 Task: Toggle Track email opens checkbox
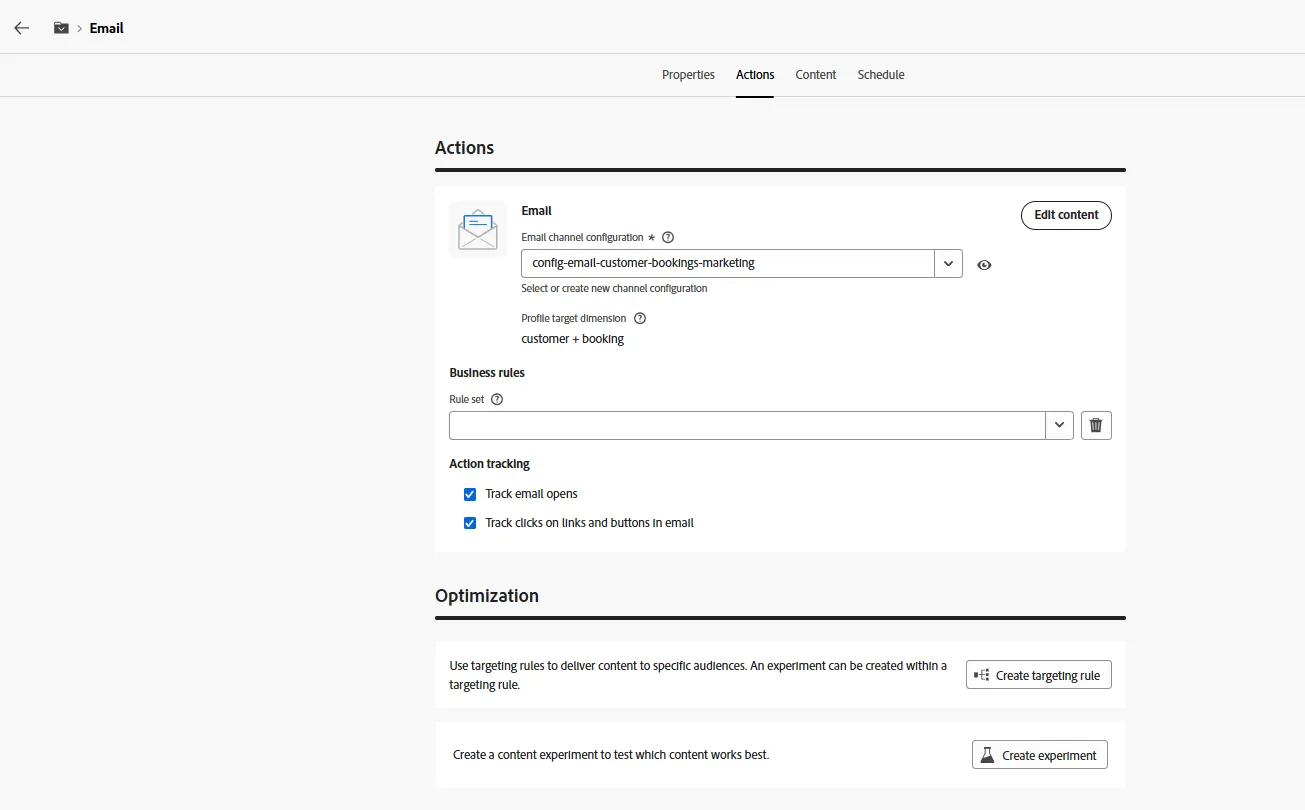(x=470, y=494)
